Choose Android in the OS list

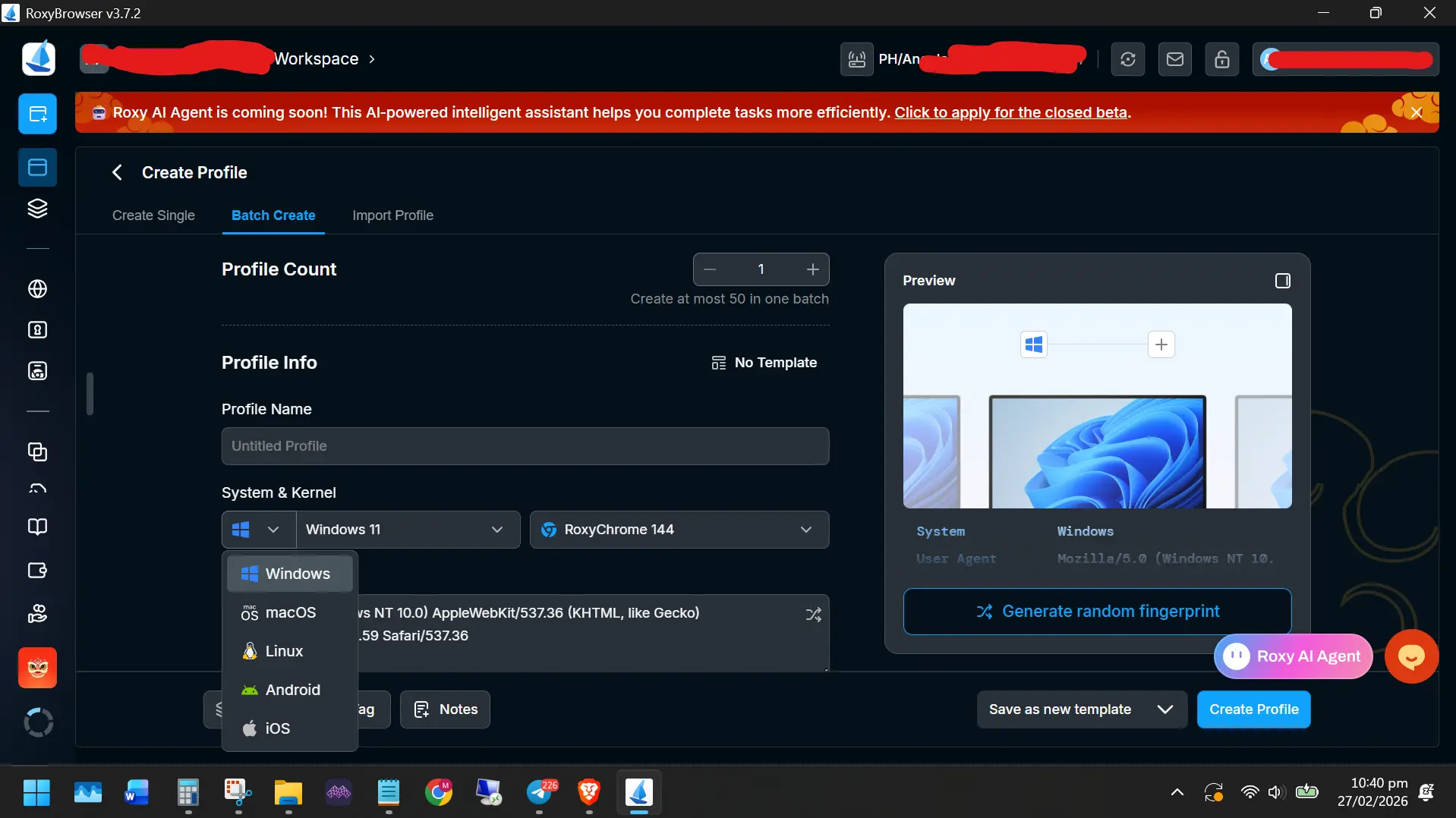[x=290, y=690]
